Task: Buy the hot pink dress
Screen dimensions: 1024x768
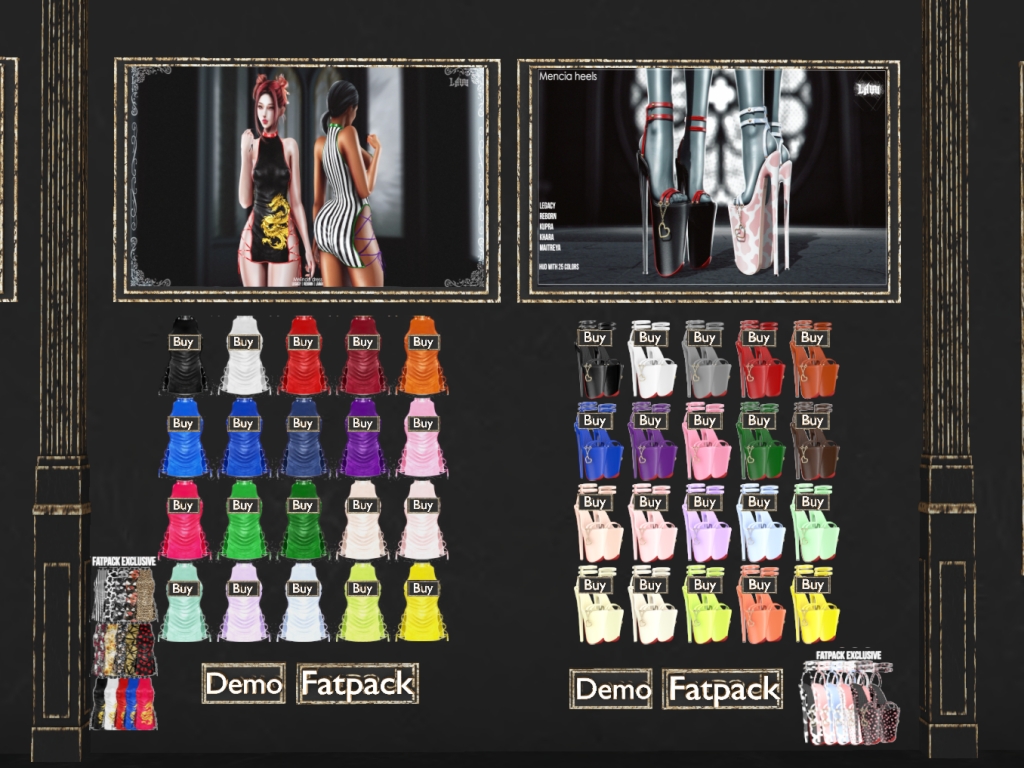Action: 184,505
